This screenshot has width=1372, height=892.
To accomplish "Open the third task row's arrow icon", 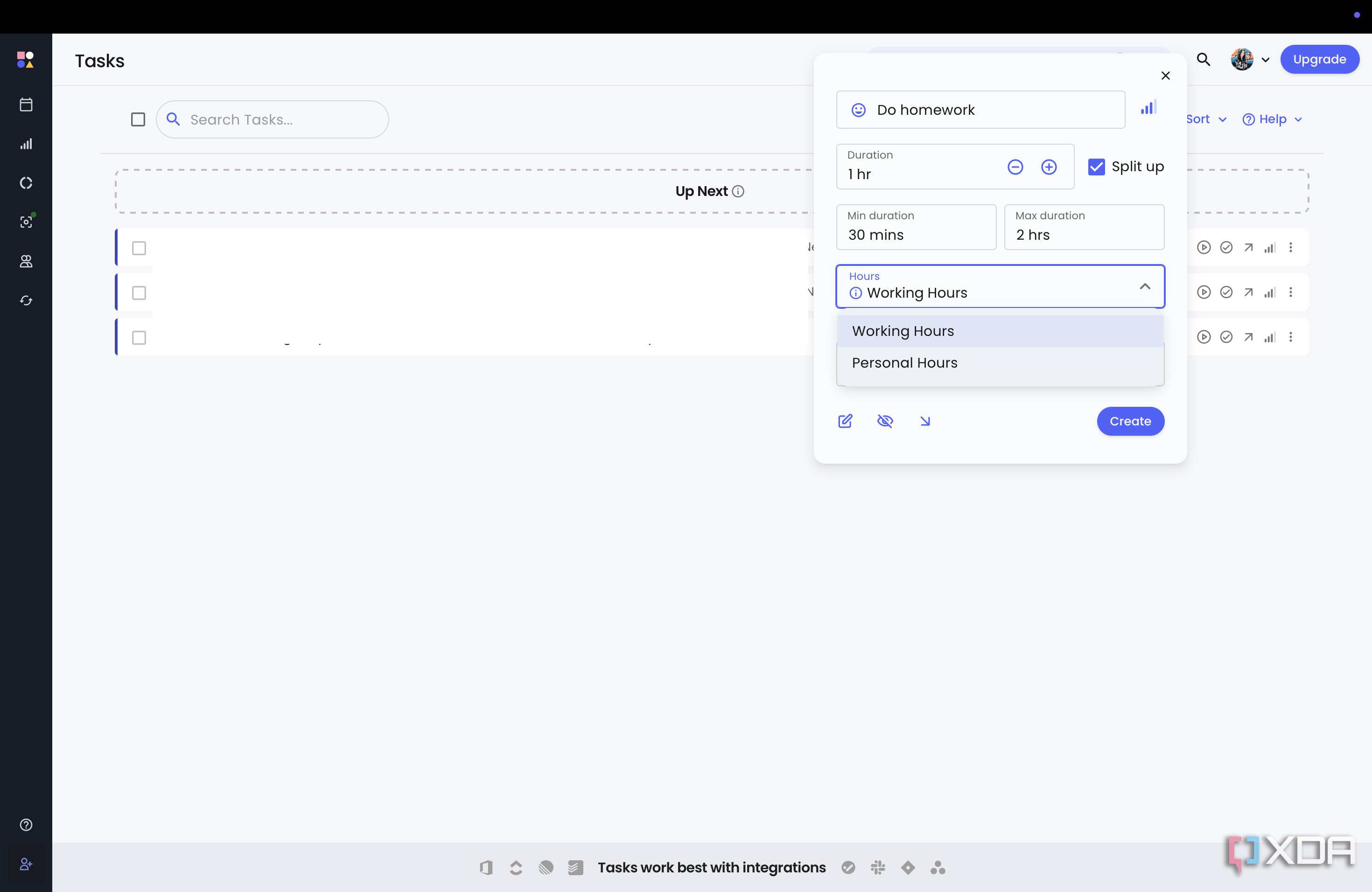I will pos(1249,337).
